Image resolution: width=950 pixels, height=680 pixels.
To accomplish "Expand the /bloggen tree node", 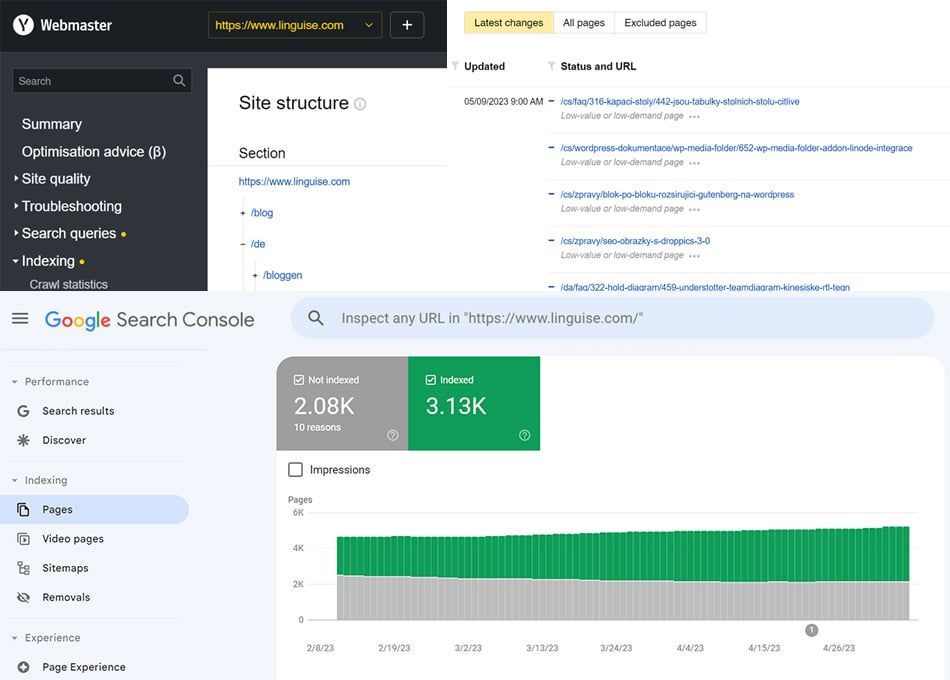I will [254, 275].
